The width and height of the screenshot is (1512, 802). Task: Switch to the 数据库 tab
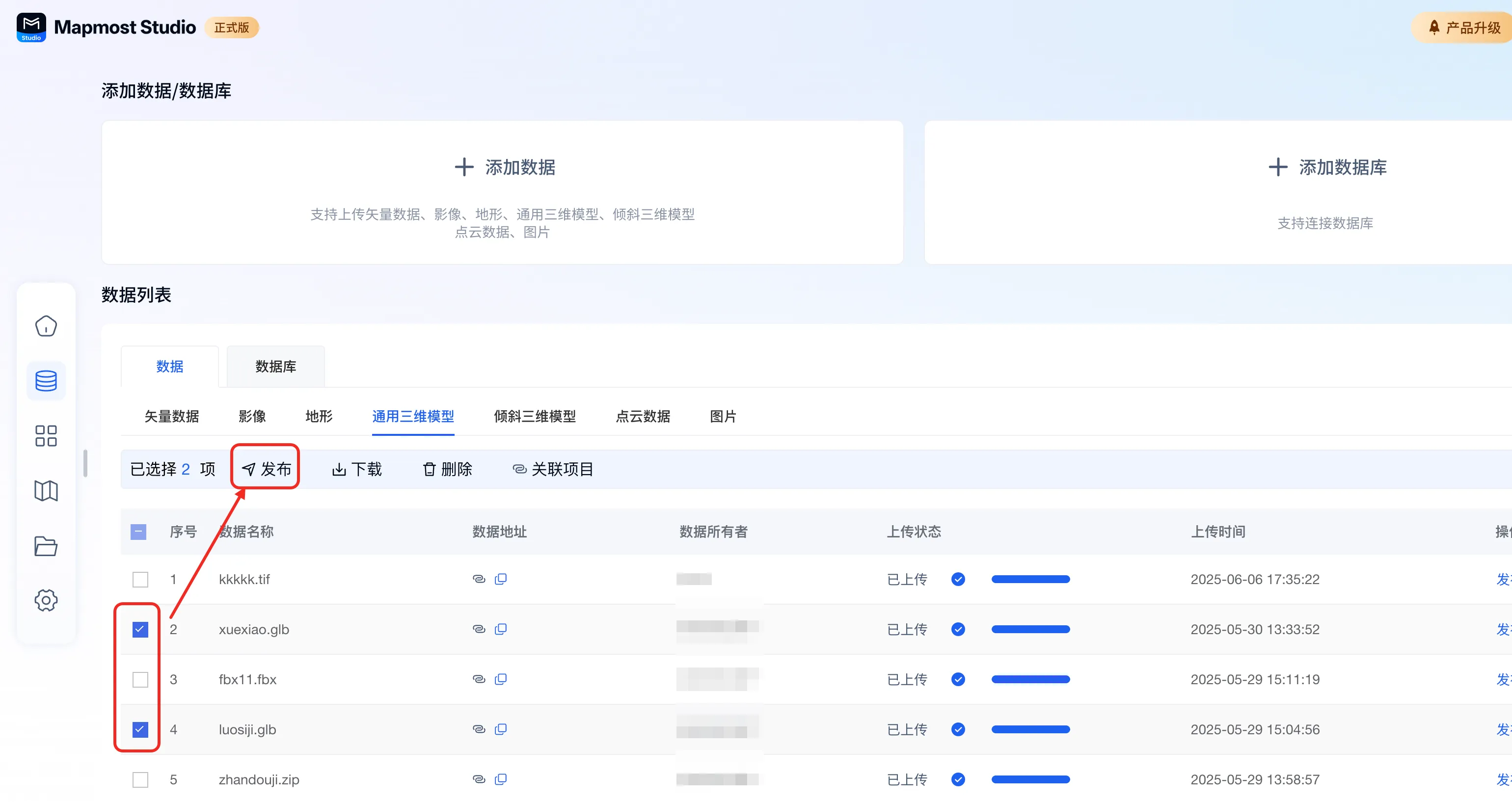point(275,367)
